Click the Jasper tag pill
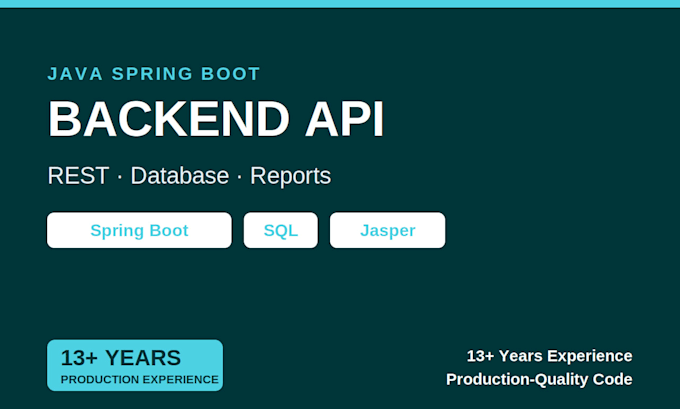This screenshot has height=409, width=680. [x=387, y=230]
